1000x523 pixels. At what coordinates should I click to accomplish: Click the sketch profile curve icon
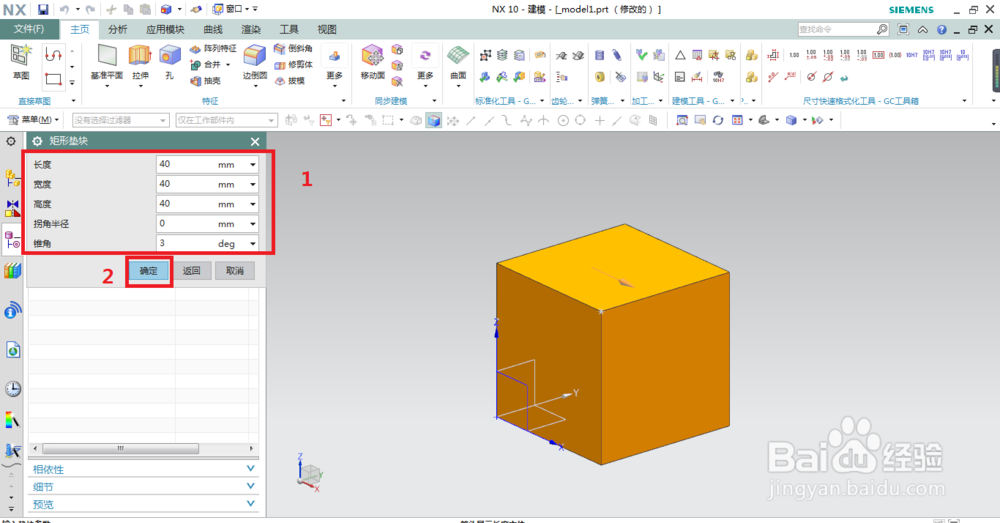coord(53,55)
